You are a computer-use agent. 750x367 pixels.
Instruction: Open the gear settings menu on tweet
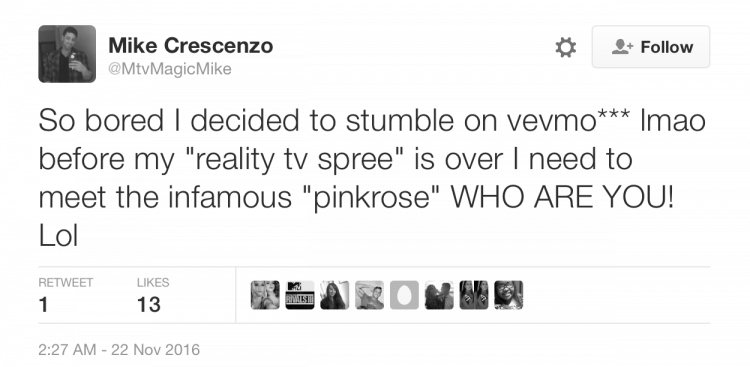(x=565, y=47)
